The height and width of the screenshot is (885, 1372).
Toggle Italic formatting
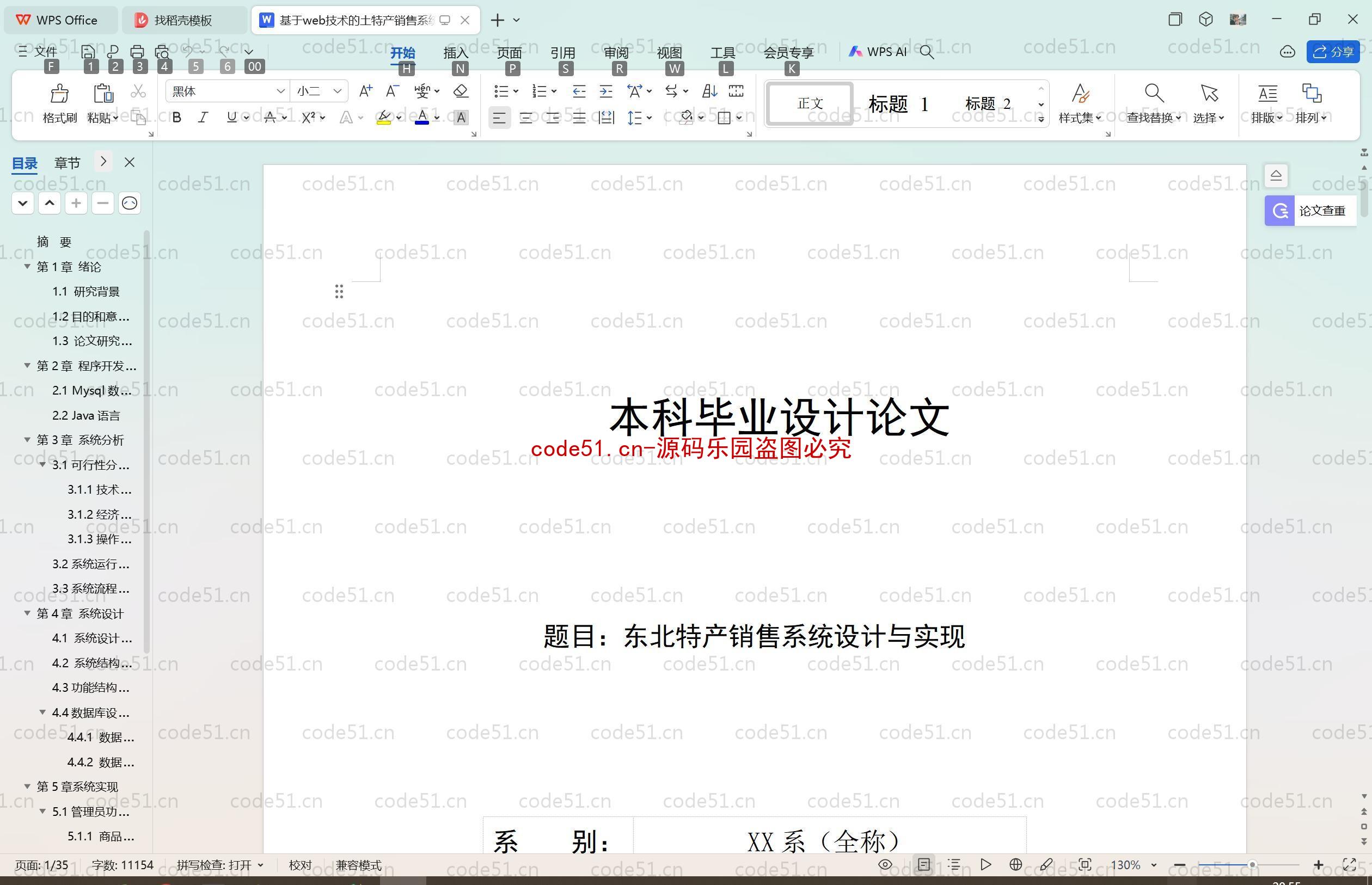[203, 118]
